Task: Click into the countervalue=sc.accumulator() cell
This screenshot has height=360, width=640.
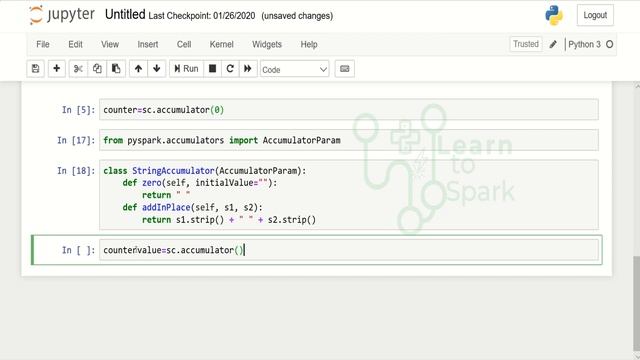Action: tap(349, 250)
